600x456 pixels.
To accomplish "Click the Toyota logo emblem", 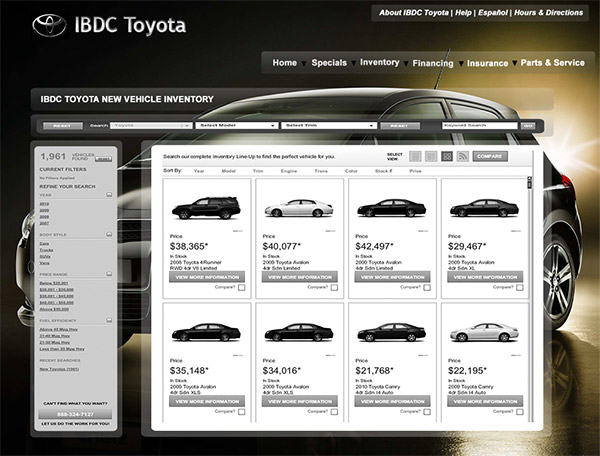I will pyautogui.click(x=49, y=25).
